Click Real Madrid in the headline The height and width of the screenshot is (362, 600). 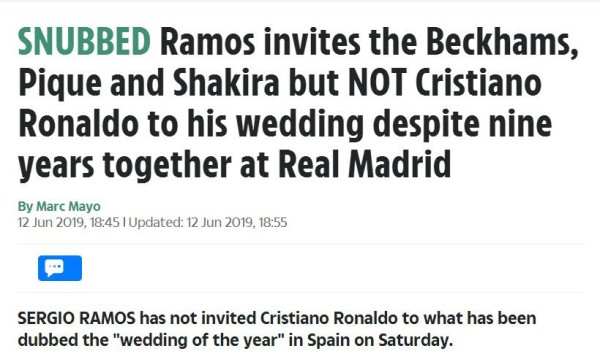(x=364, y=165)
